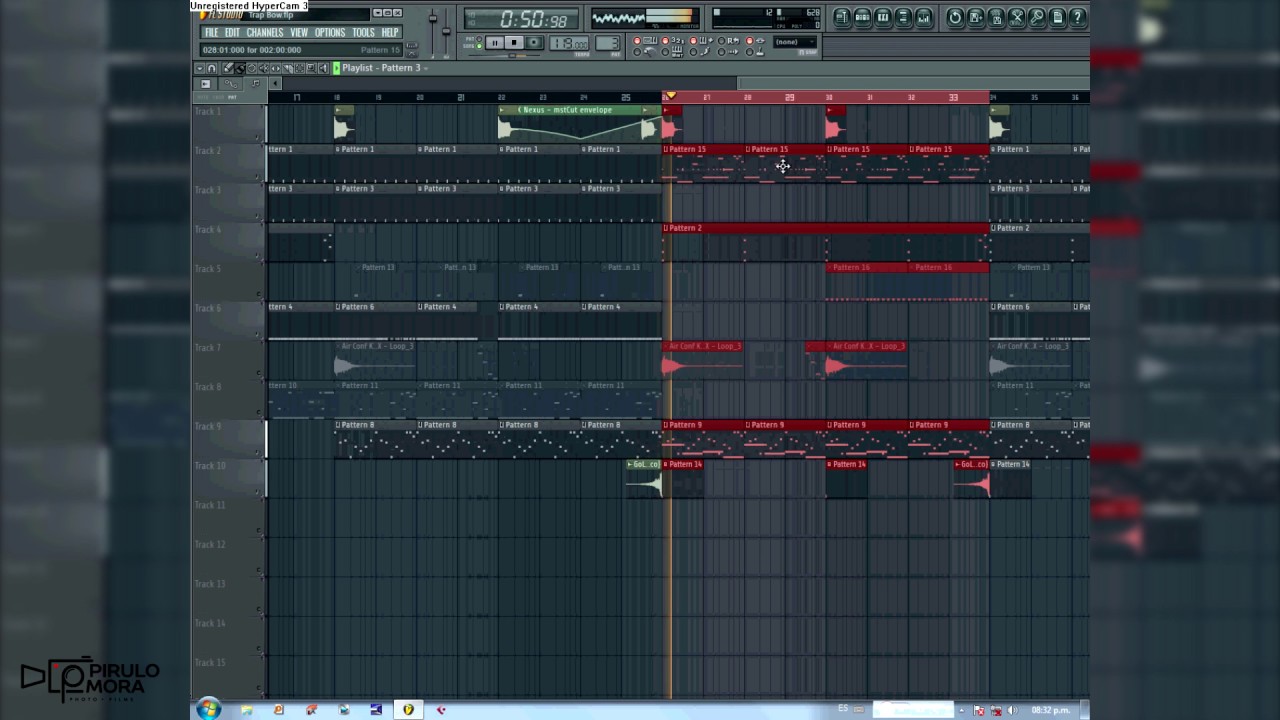Pause playback with the pause button
This screenshot has width=1280, height=720.
point(495,43)
